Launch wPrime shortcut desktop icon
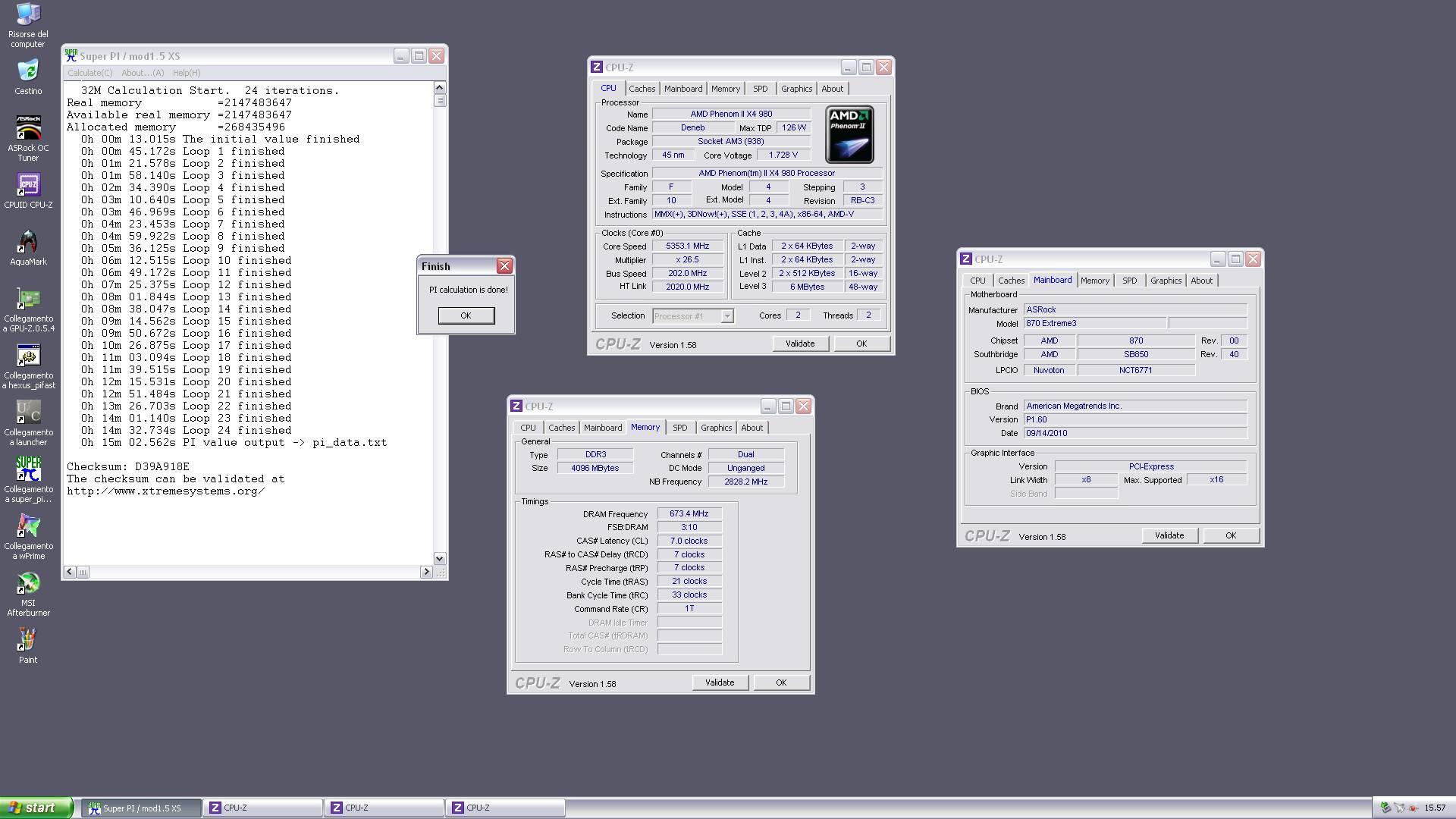Image resolution: width=1456 pixels, height=819 pixels. (28, 537)
